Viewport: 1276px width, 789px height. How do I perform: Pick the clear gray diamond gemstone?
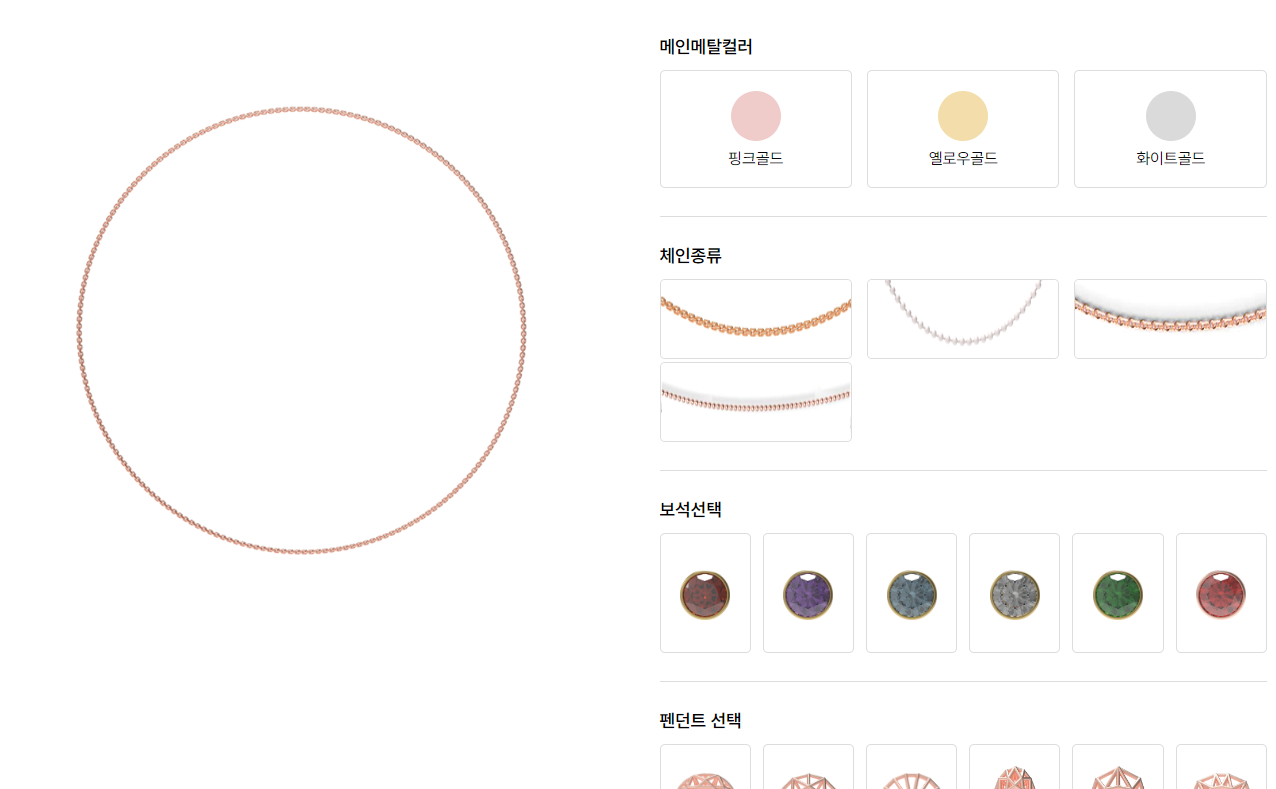[x=1014, y=593]
